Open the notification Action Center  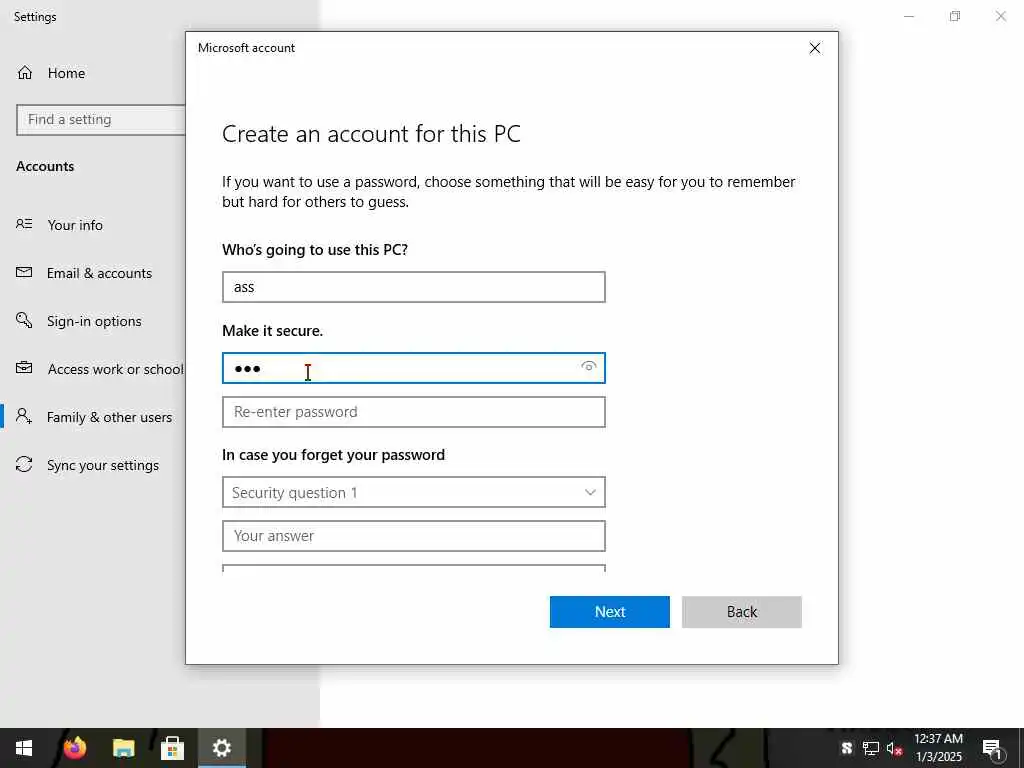pos(992,748)
